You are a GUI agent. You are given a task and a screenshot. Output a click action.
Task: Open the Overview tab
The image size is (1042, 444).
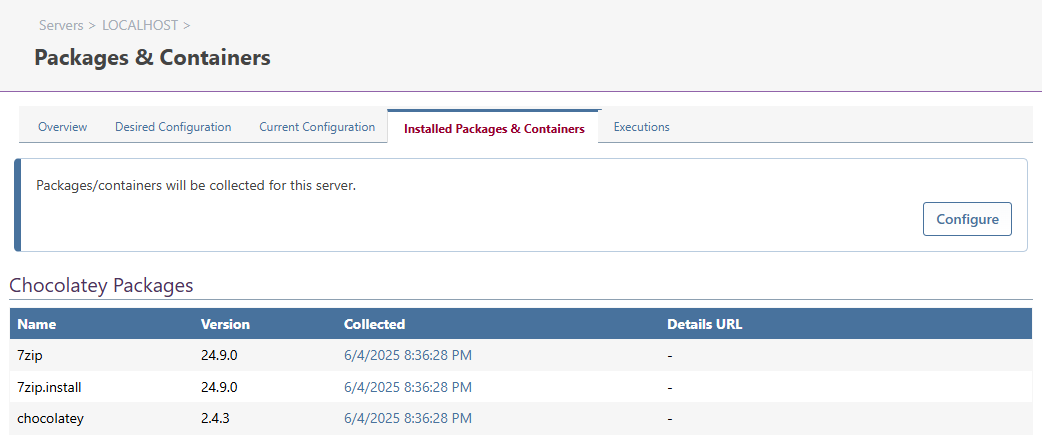(x=62, y=126)
